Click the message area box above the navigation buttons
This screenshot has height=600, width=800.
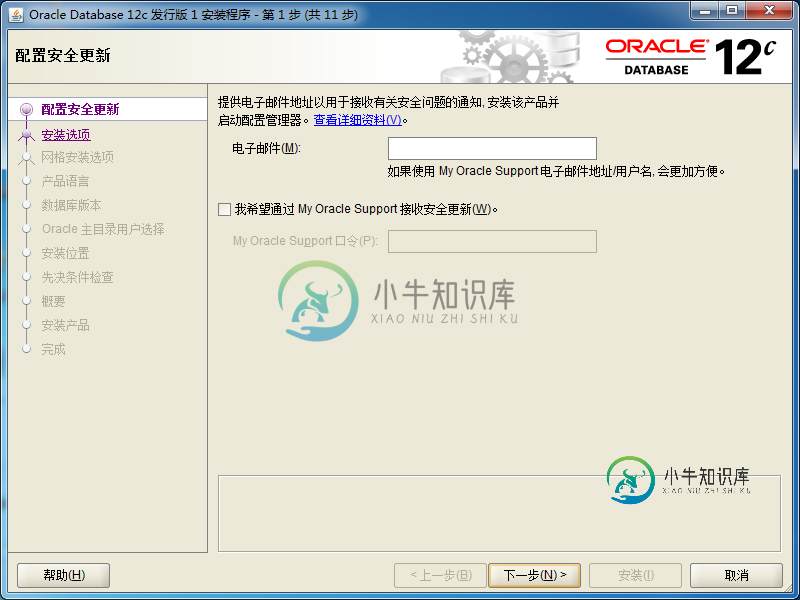coord(499,513)
